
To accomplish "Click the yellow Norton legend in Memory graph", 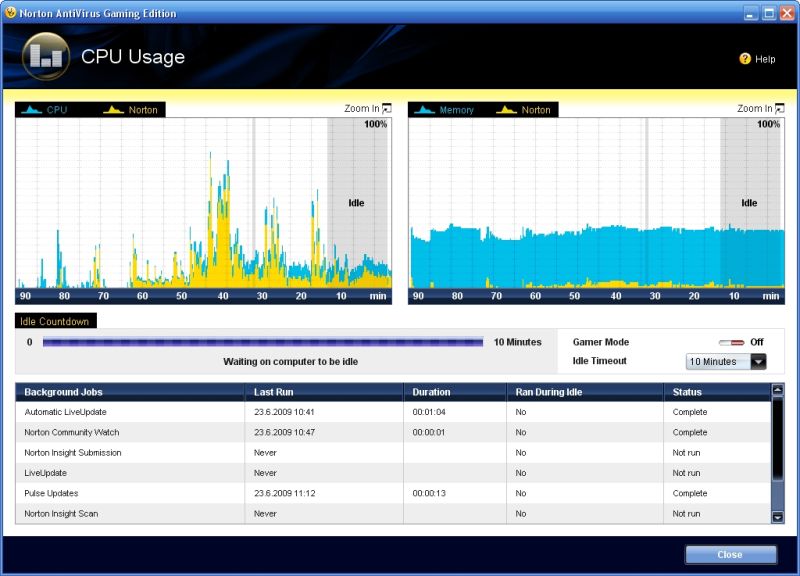I will [523, 110].
